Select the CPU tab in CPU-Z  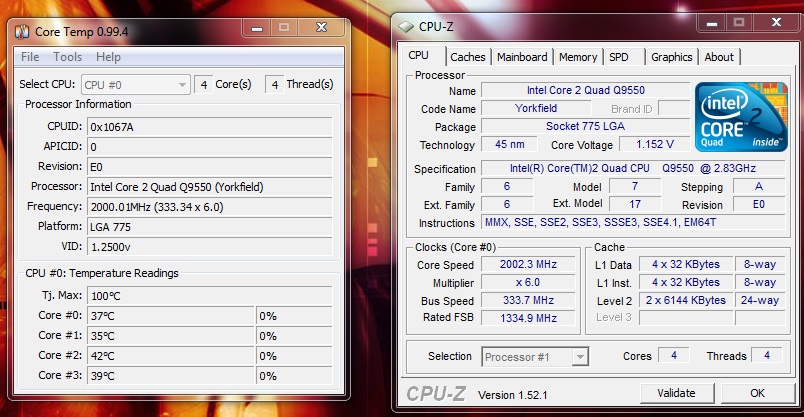point(421,55)
